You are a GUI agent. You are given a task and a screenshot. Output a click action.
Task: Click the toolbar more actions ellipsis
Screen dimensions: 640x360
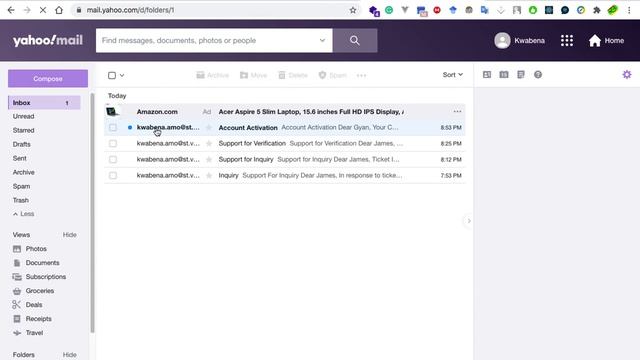click(361, 75)
